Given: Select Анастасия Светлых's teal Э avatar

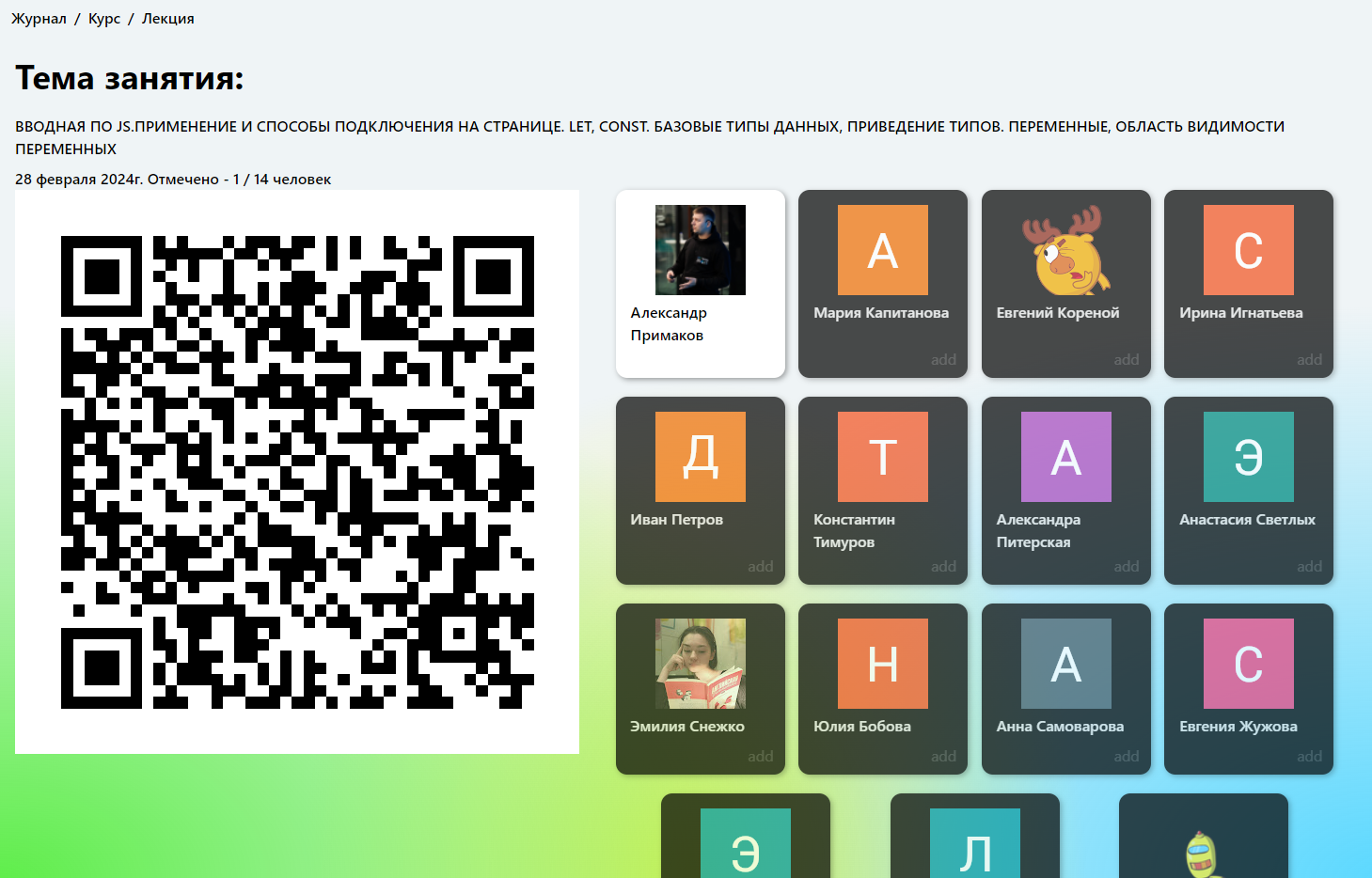Looking at the screenshot, I should point(1248,457).
